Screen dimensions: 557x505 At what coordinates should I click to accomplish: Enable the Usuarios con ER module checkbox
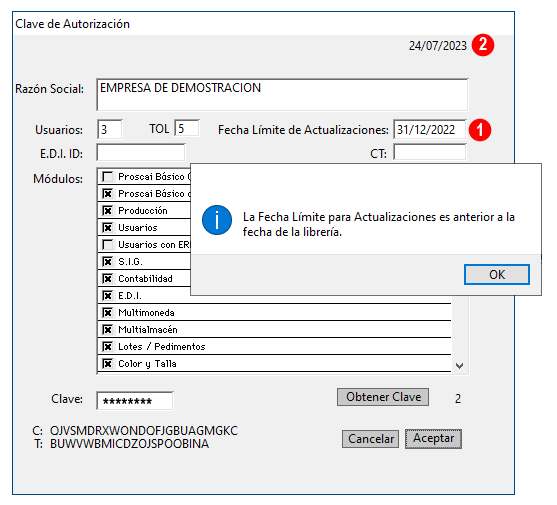click(x=107, y=245)
